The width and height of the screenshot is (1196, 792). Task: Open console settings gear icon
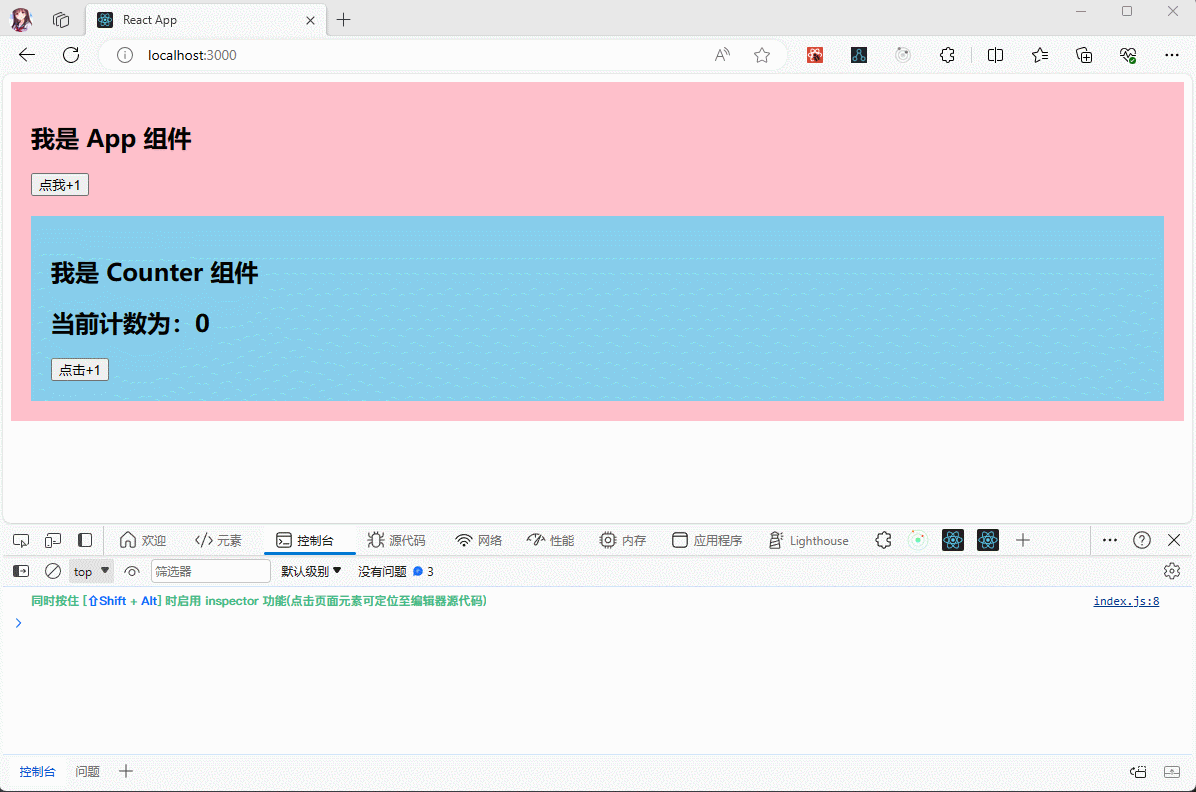(x=1171, y=571)
